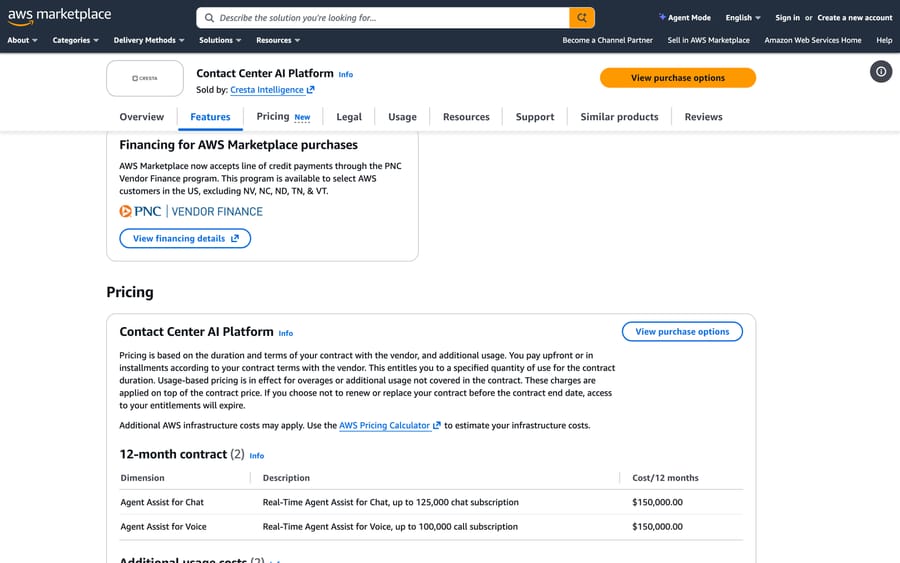This screenshot has width=900, height=563.
Task: Open the Reviews tab
Action: tap(703, 117)
